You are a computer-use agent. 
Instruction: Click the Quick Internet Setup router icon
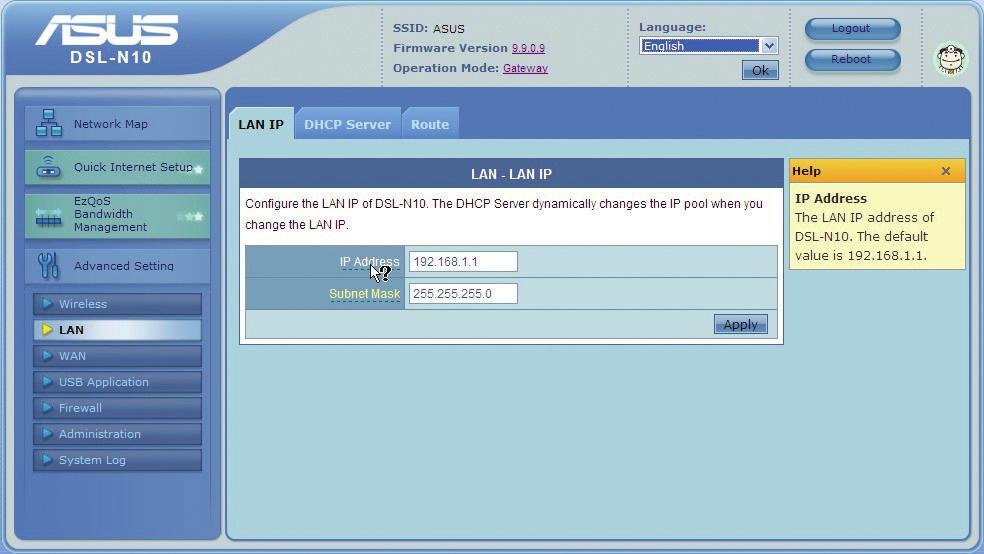coord(49,167)
